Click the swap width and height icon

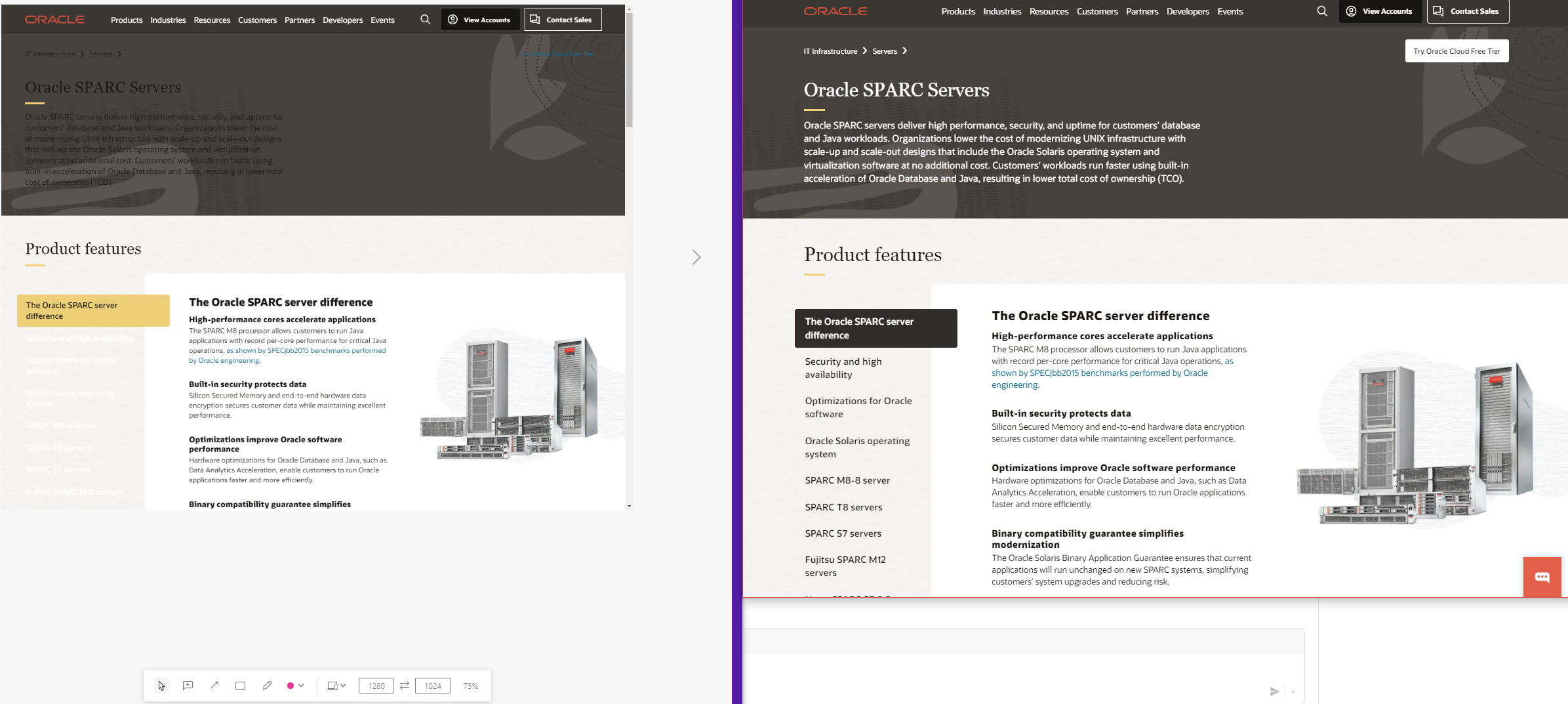click(405, 686)
